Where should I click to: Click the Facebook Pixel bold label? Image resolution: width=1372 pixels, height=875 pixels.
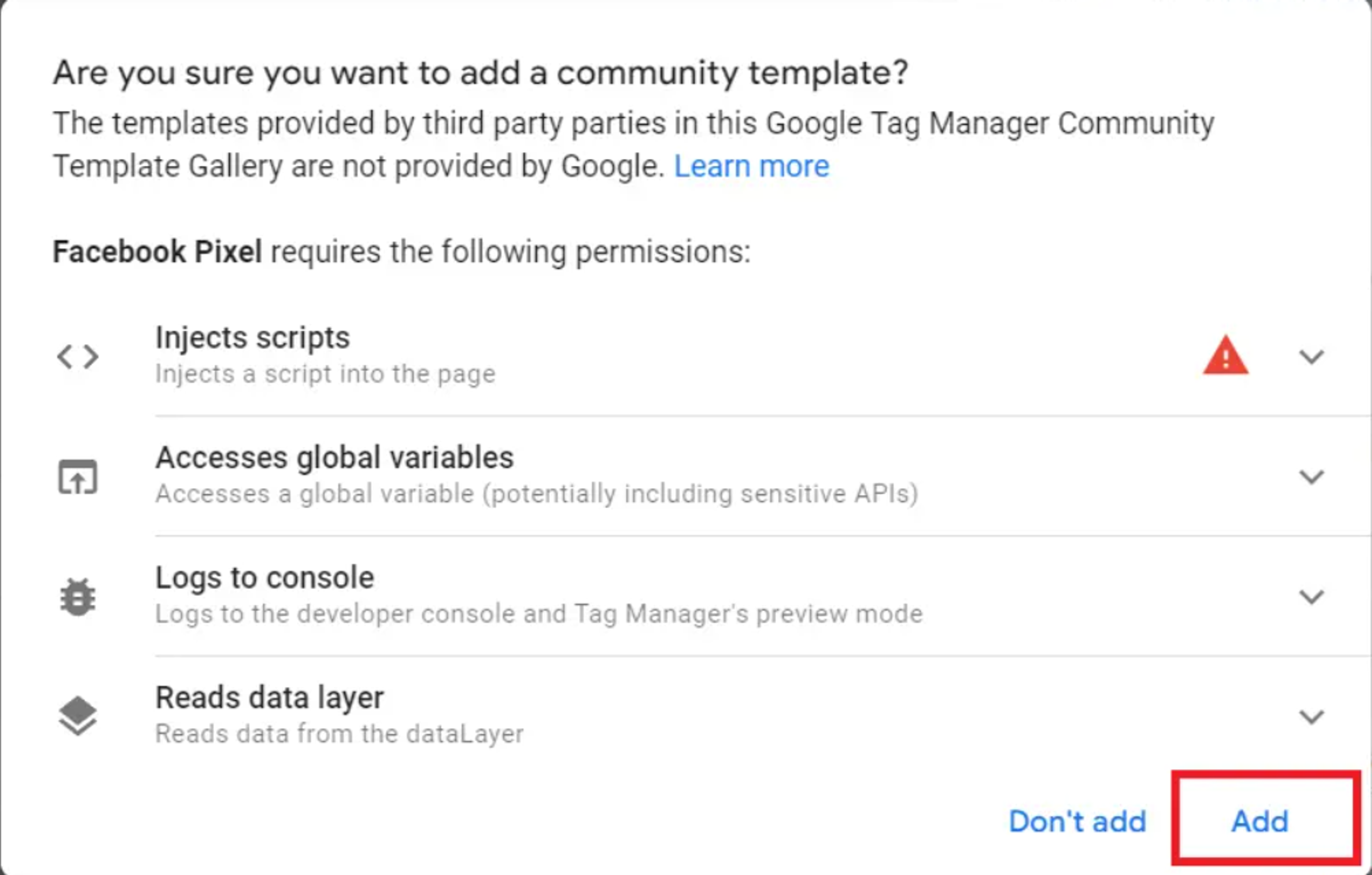coord(157,251)
